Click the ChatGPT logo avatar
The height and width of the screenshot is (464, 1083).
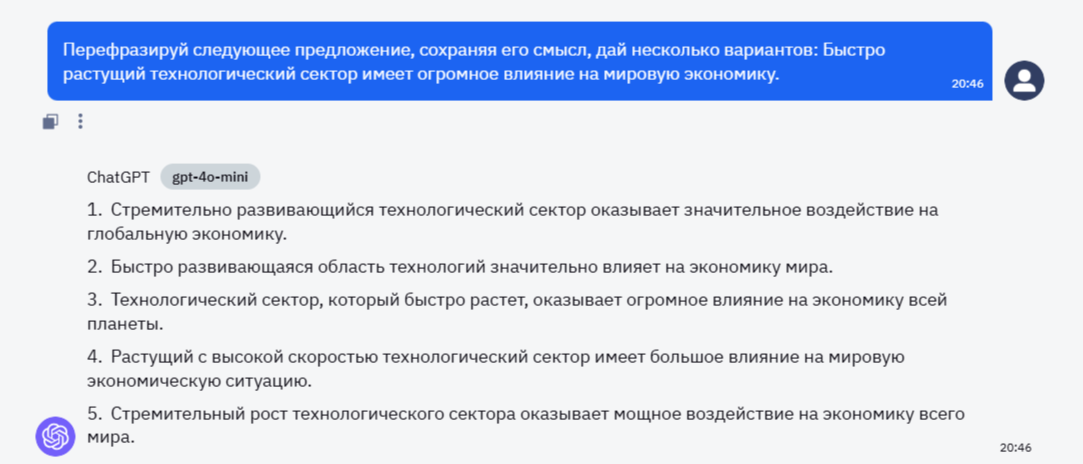pos(55,436)
